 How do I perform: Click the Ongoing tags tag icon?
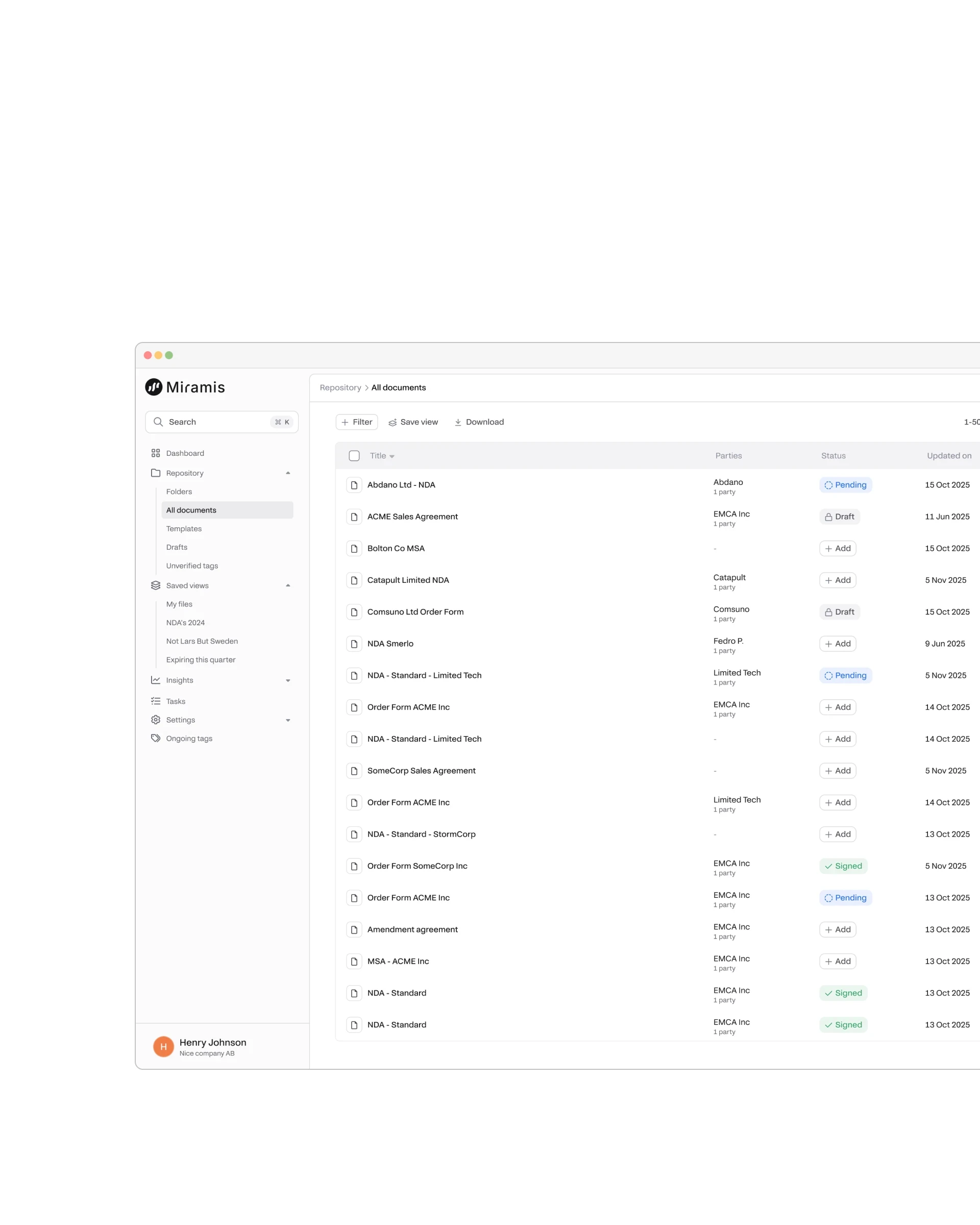click(x=156, y=738)
